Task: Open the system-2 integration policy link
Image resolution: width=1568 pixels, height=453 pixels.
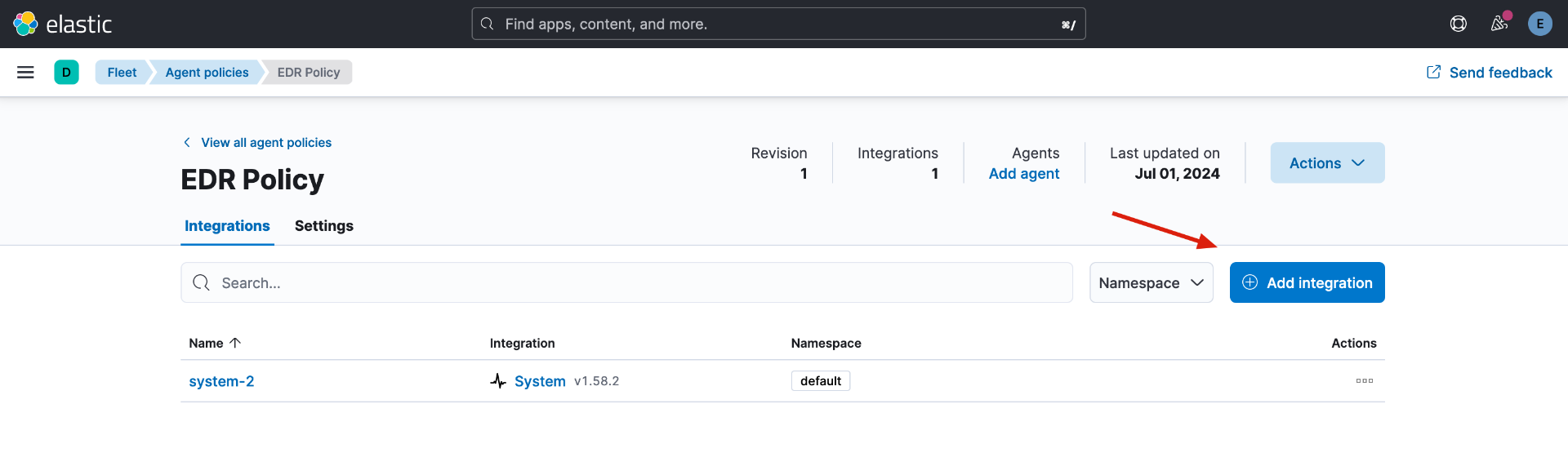Action: click(221, 381)
